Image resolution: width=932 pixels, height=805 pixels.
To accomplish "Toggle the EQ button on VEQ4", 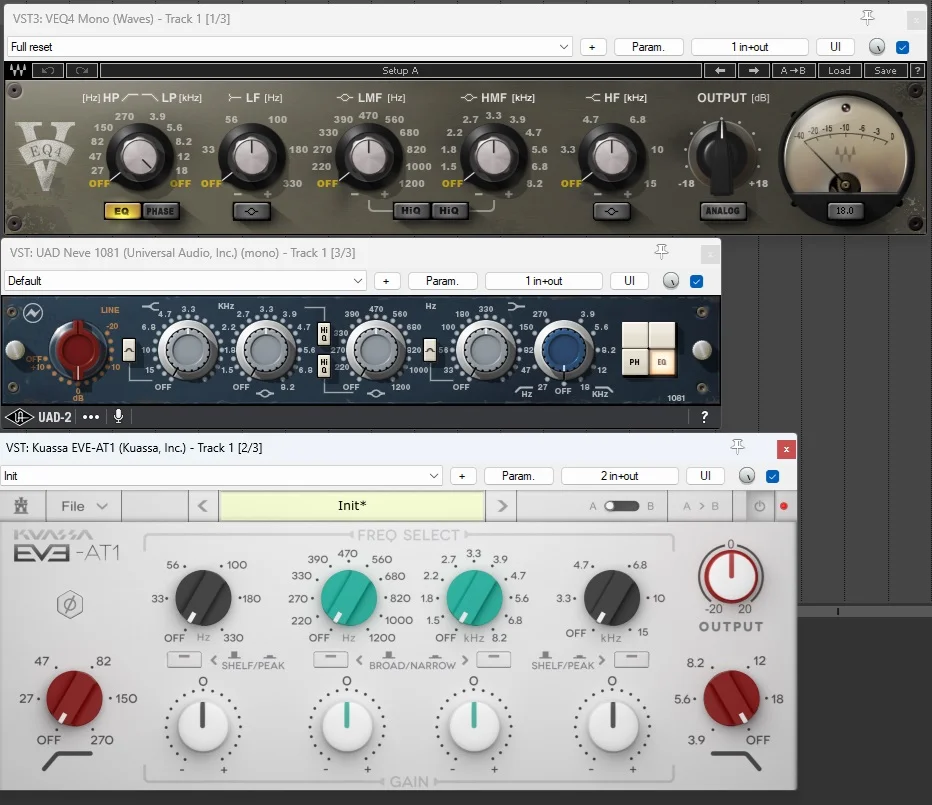I will pos(122,211).
